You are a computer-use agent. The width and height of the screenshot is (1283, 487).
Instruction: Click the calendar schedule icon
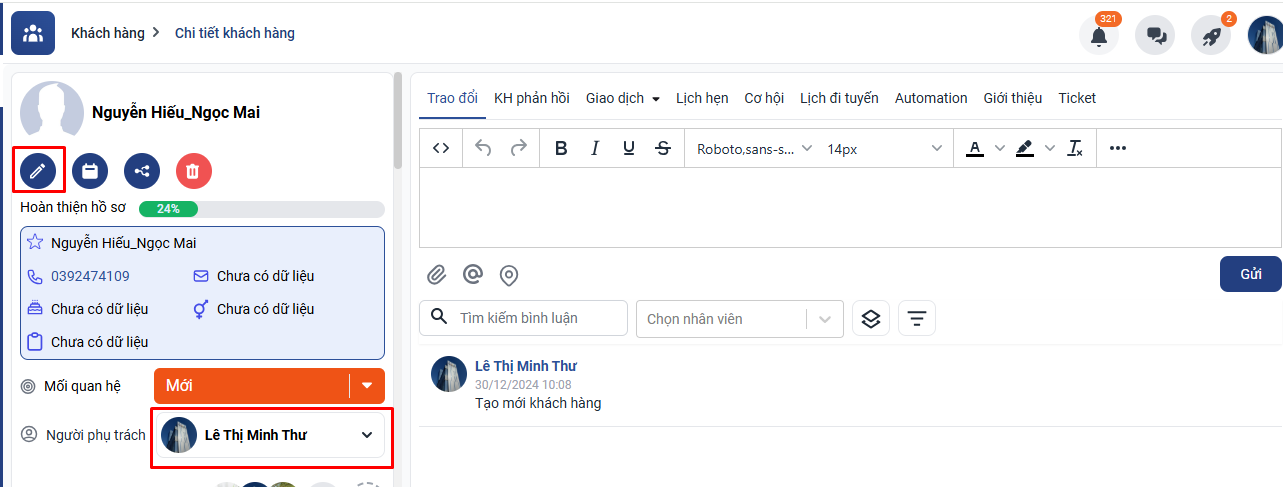tap(90, 171)
